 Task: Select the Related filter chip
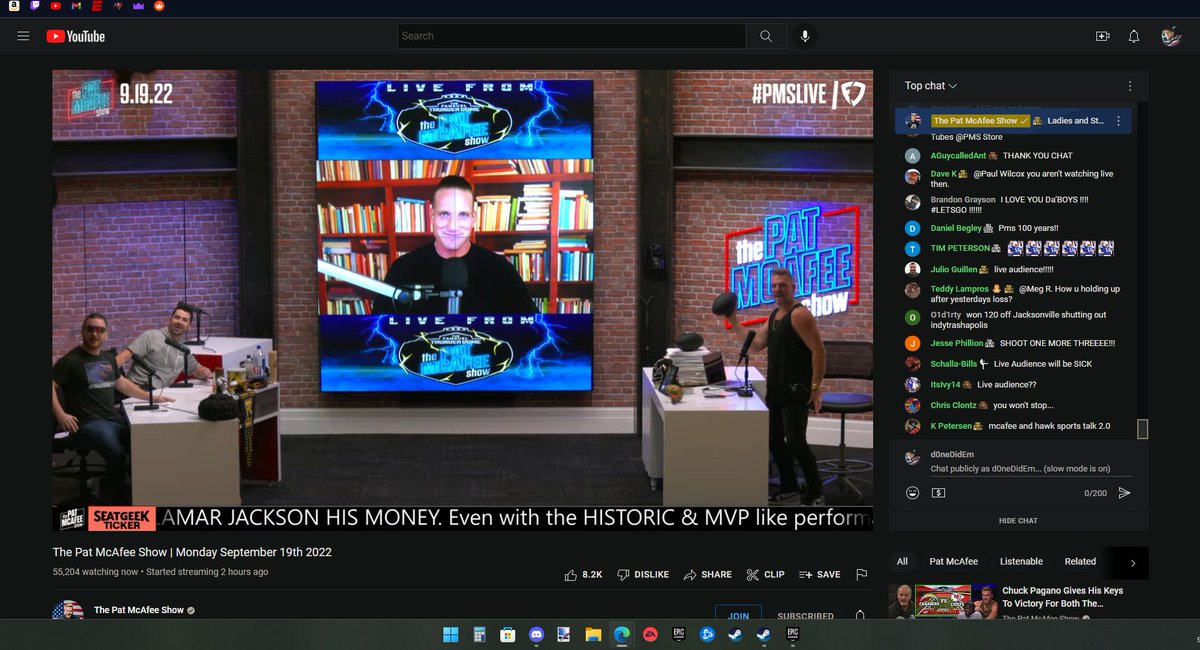[1080, 562]
